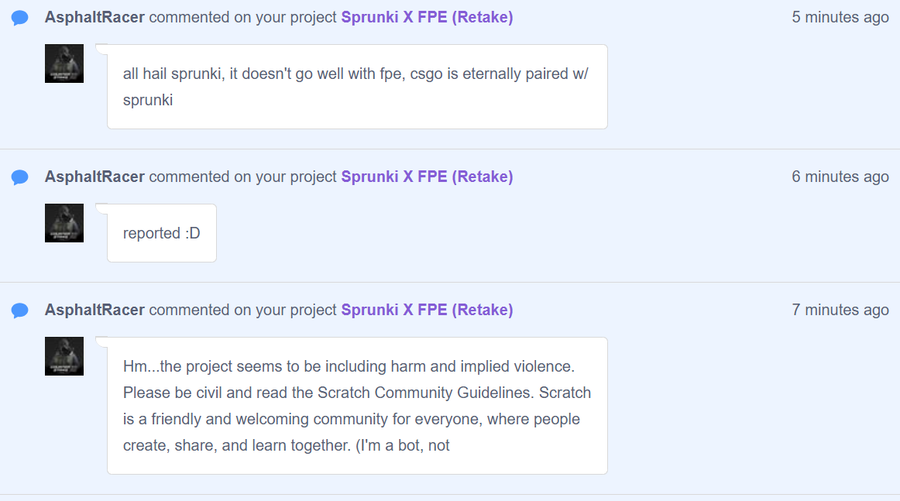
Task: Visit AsphaltRacer's profile from the 7 minutes ago notification
Action: [x=95, y=310]
